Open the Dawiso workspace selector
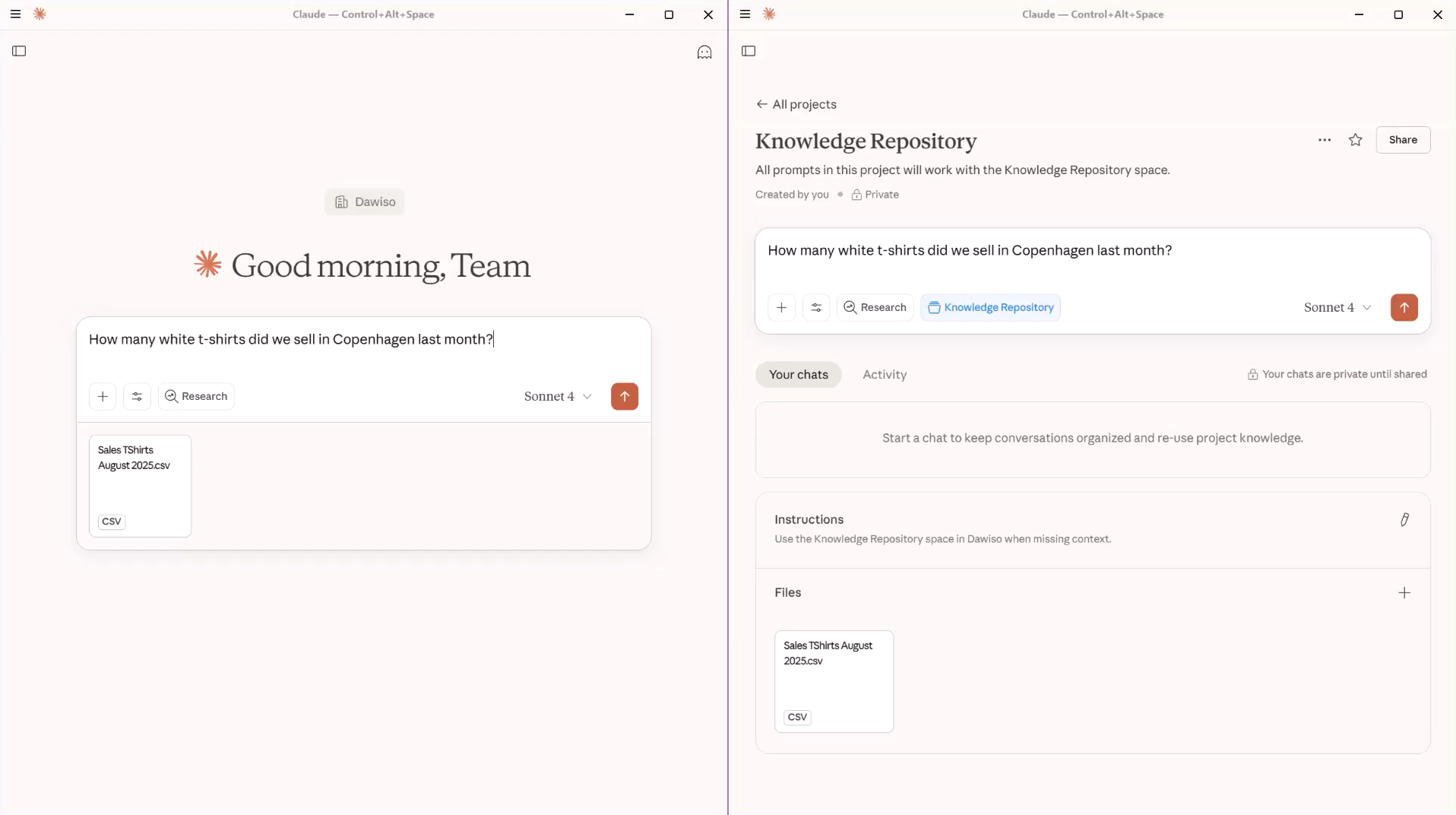The height and width of the screenshot is (815, 1456). (365, 201)
